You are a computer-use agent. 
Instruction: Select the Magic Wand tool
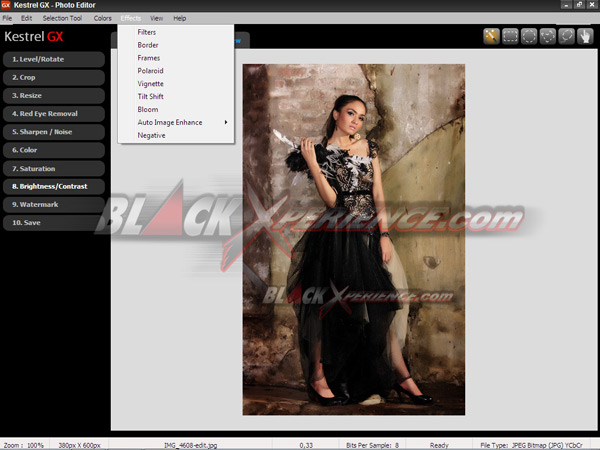[491, 37]
